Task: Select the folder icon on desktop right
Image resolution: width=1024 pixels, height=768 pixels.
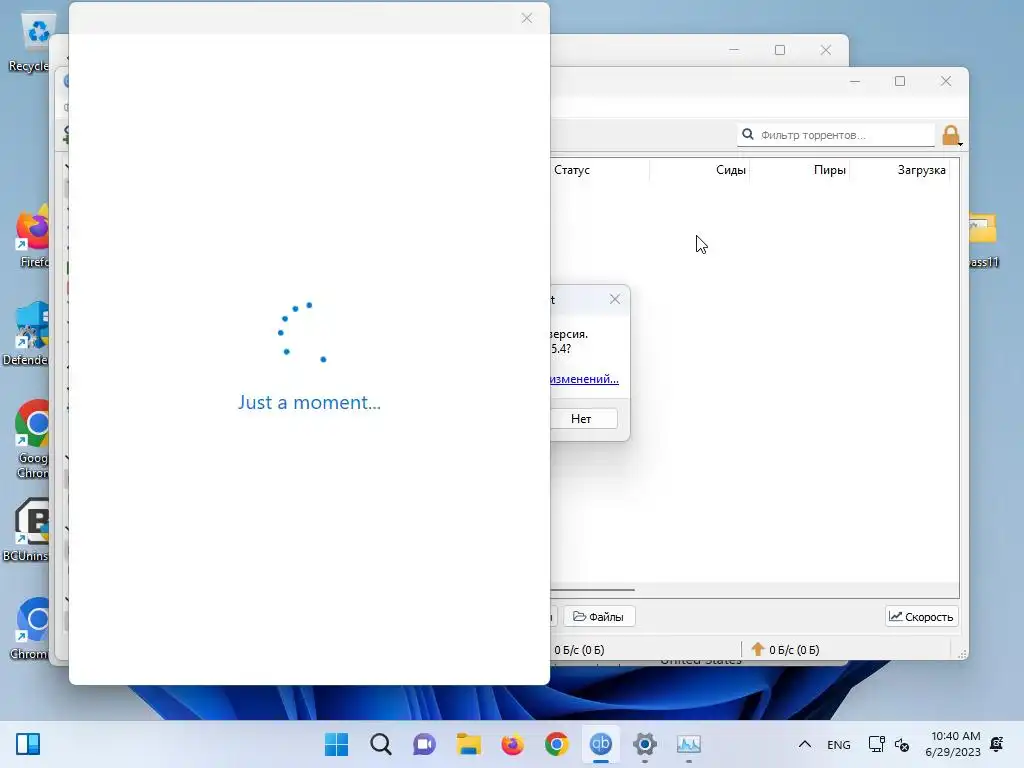Action: point(983,238)
